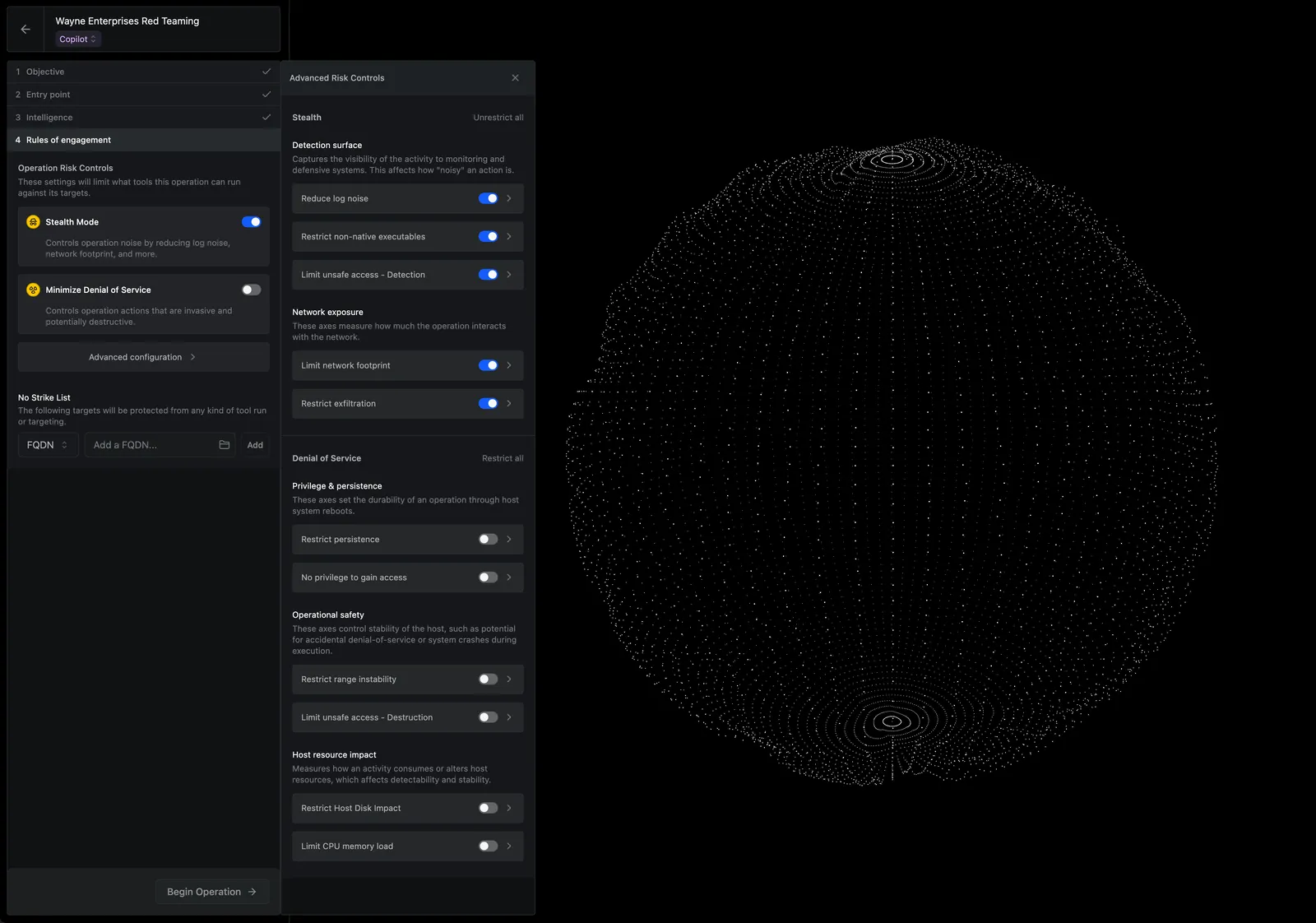
Task: Expand Limit CPU memory load chevron
Action: [509, 846]
